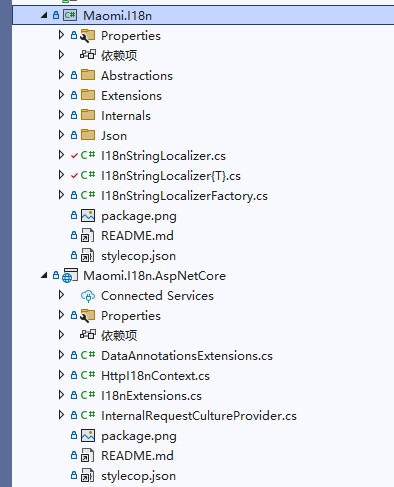Expand the Json folder arrow
Viewport: 394px width, 487px height.
(61, 135)
